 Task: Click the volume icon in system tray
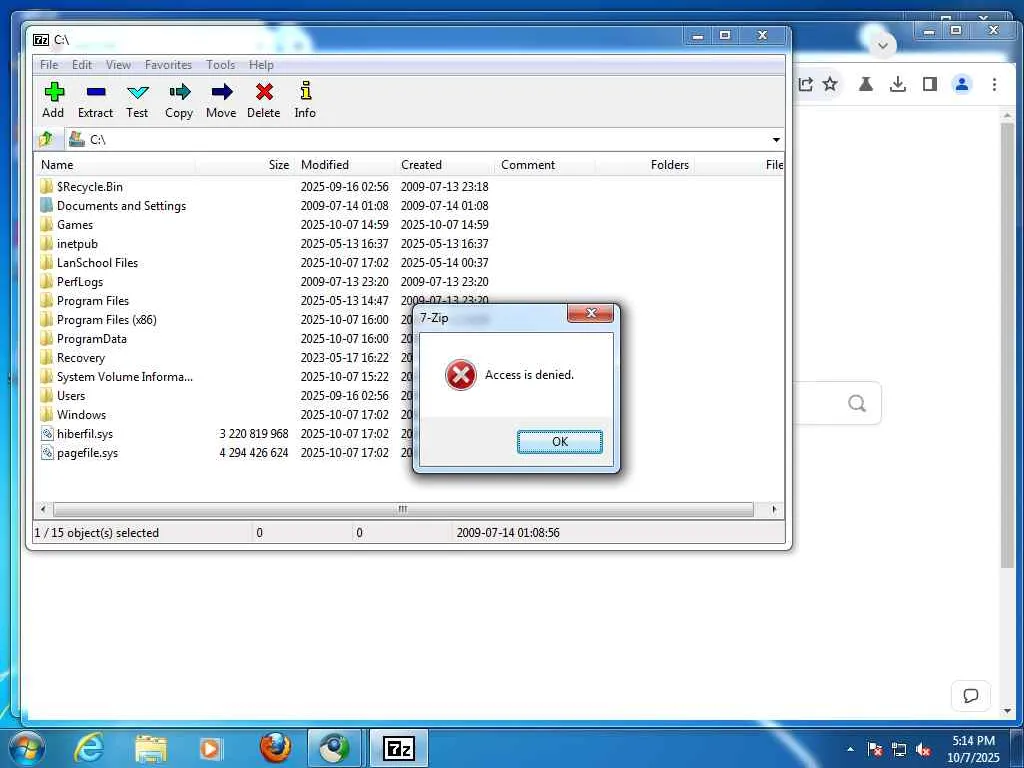pos(923,750)
